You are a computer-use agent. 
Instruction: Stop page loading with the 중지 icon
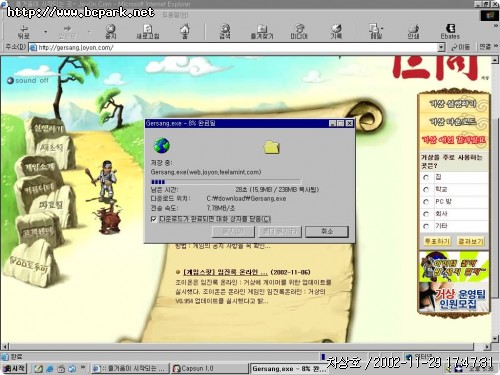110,31
